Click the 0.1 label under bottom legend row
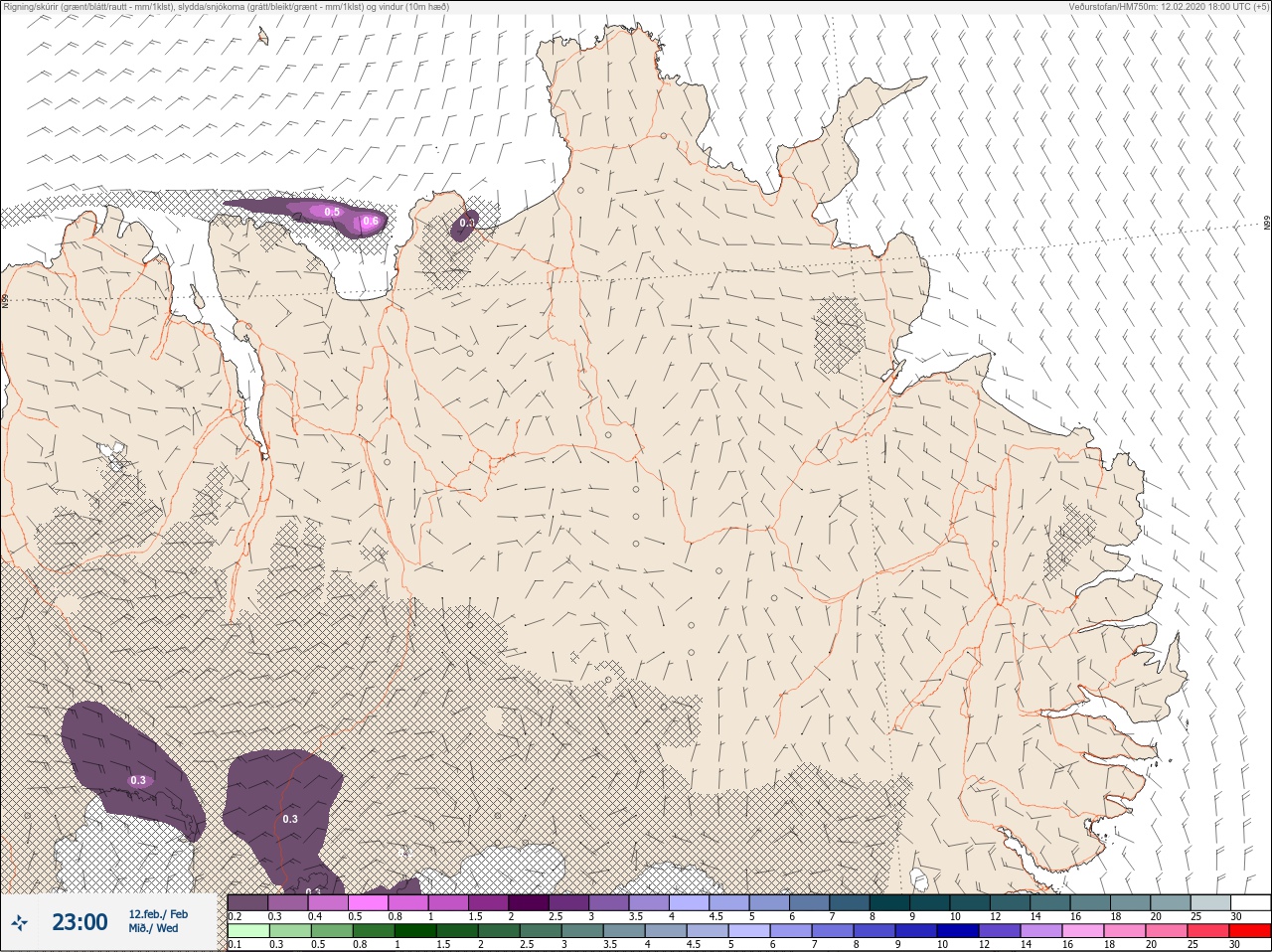Viewport: 1272px width, 952px height. coord(235,945)
